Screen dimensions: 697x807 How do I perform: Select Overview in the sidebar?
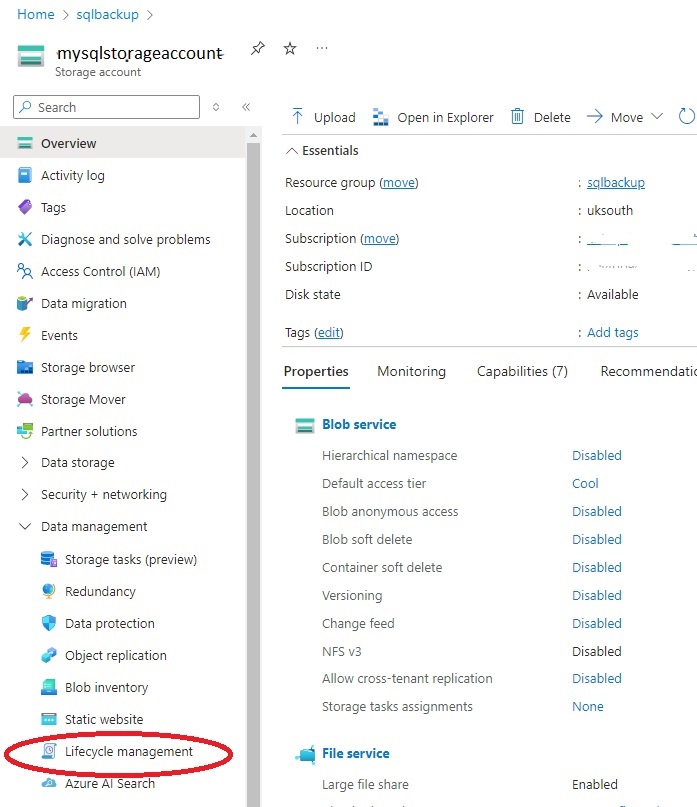[123, 143]
